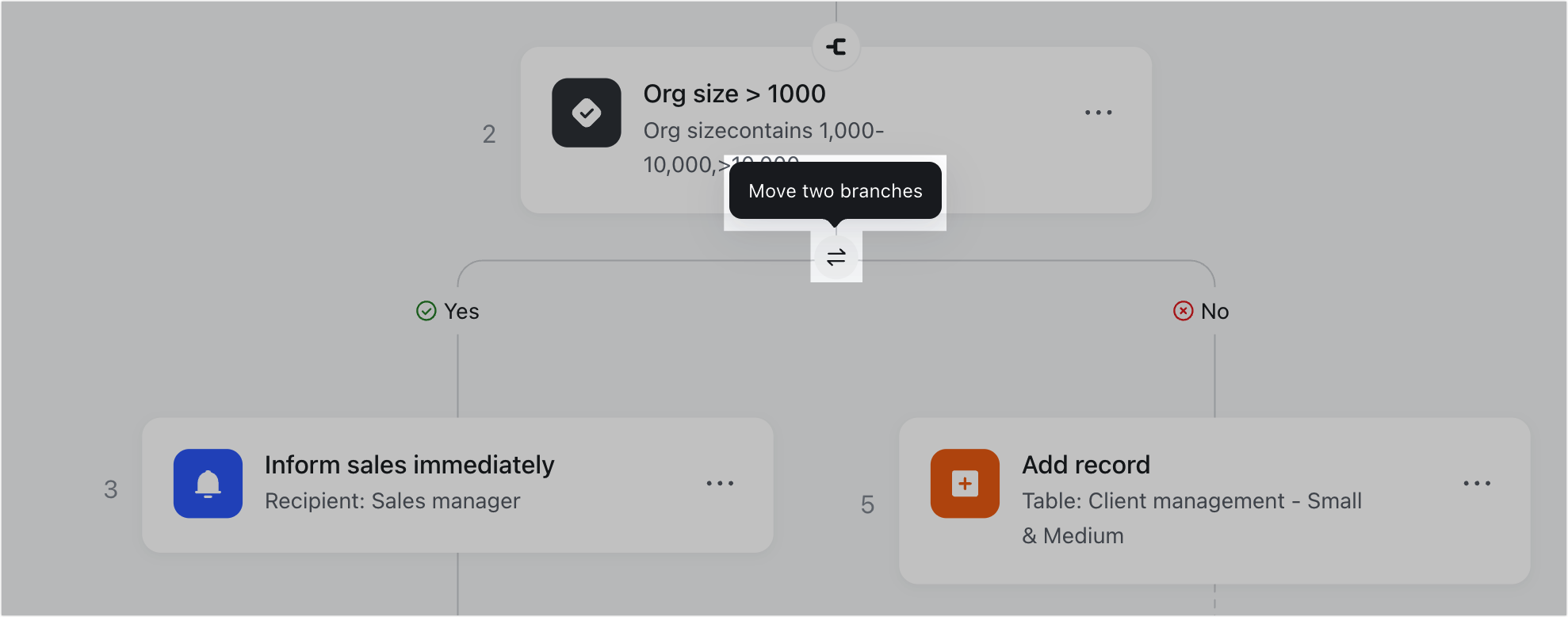
Task: Click the swap arrows icon between the branches
Action: pyautogui.click(x=836, y=257)
